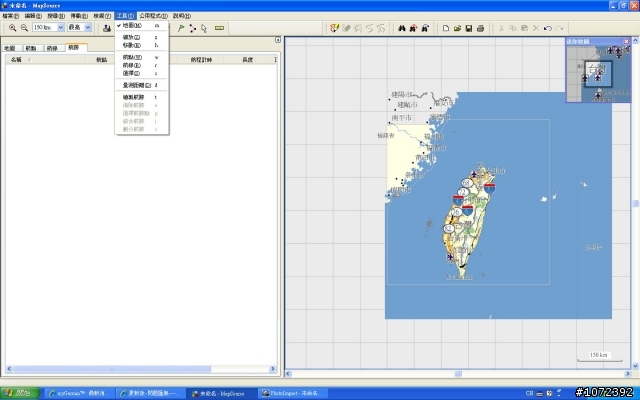Click the left panel horizontal scrollbar thumb
640x400 pixels.
[112, 369]
